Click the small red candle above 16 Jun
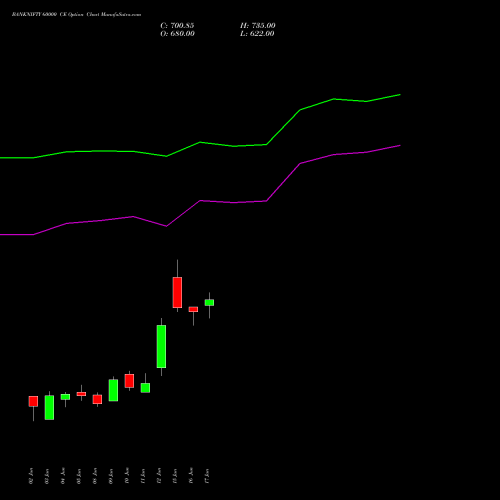Viewport: 500px width, 500px height. click(193, 309)
